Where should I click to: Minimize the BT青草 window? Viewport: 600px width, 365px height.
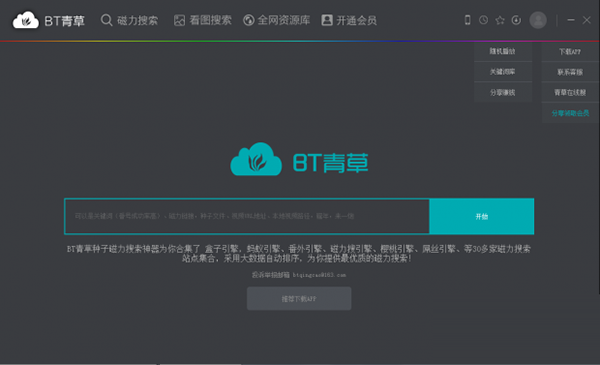coord(571,20)
